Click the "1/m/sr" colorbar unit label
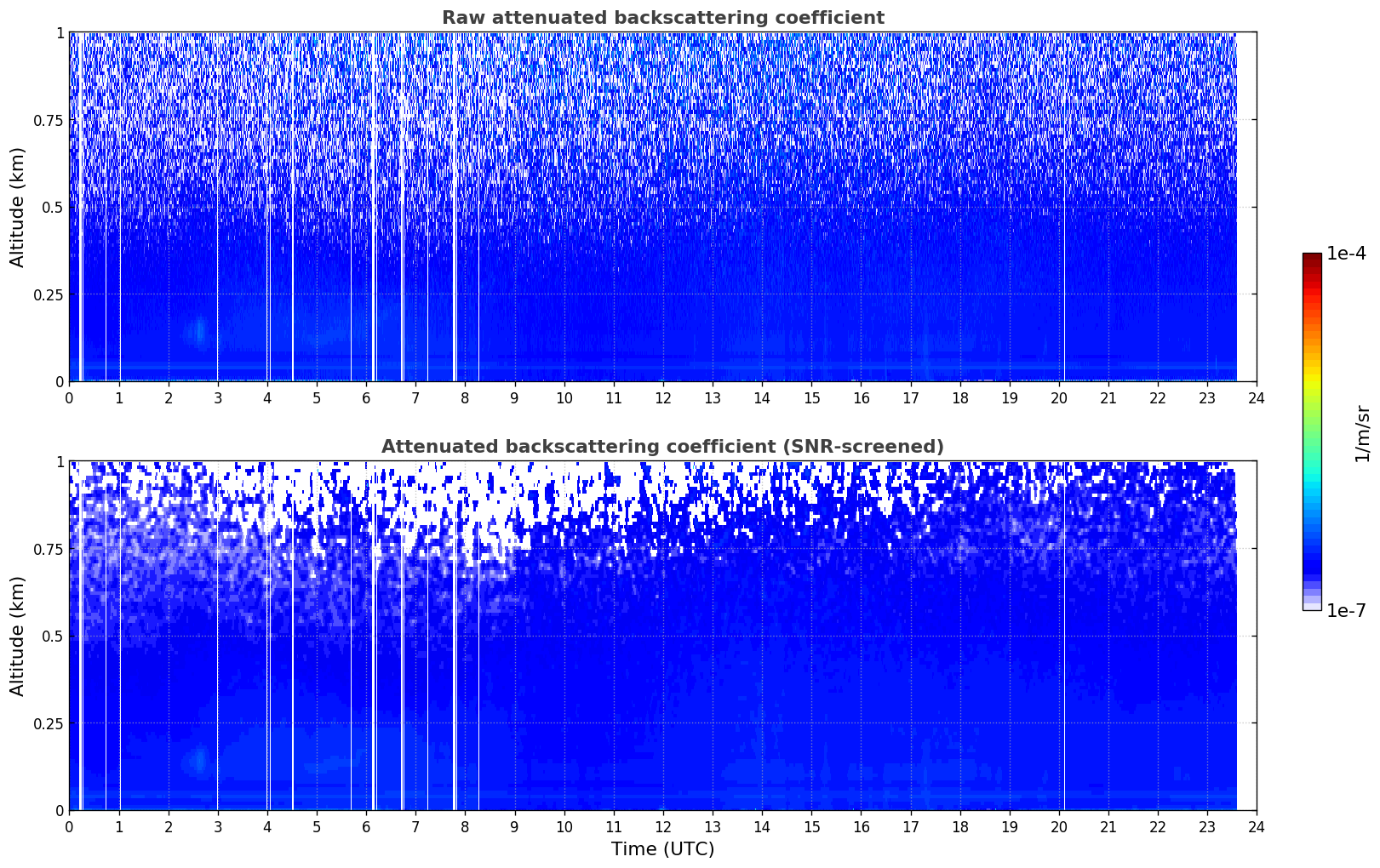 coord(1362,432)
